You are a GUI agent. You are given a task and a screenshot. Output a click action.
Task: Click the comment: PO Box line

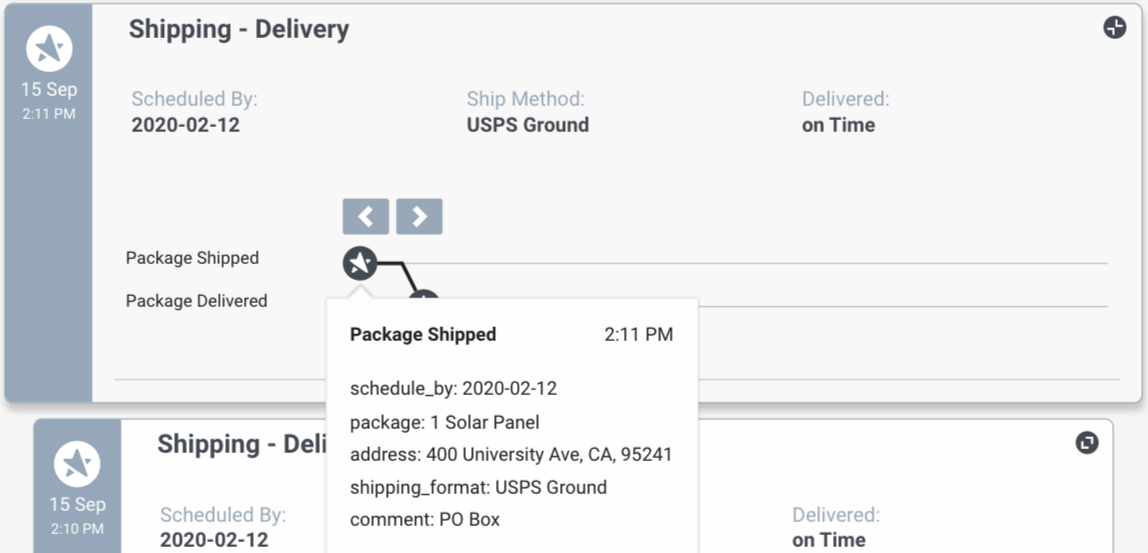(425, 520)
